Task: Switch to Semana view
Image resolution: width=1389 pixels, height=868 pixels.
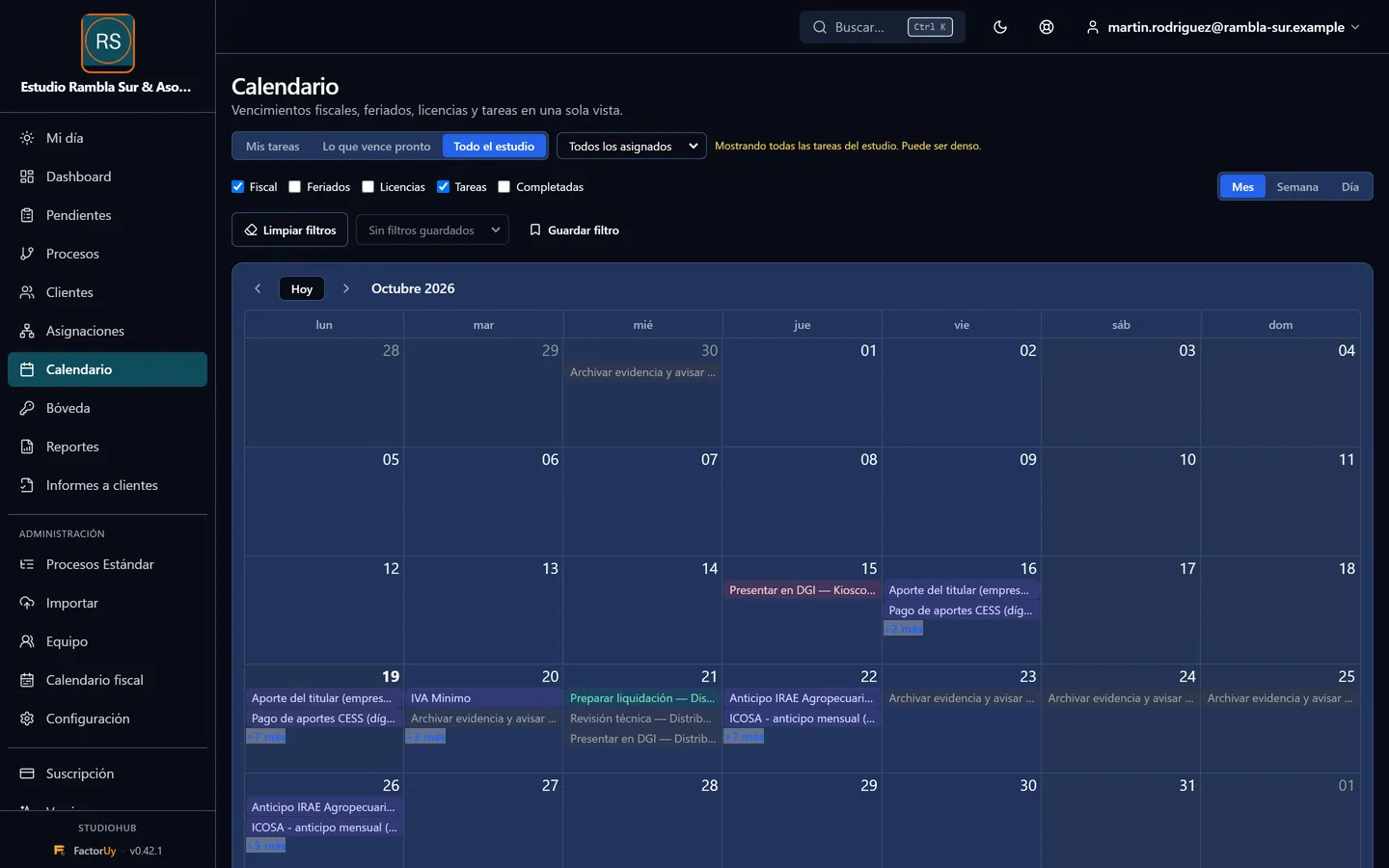Action: 1297,187
